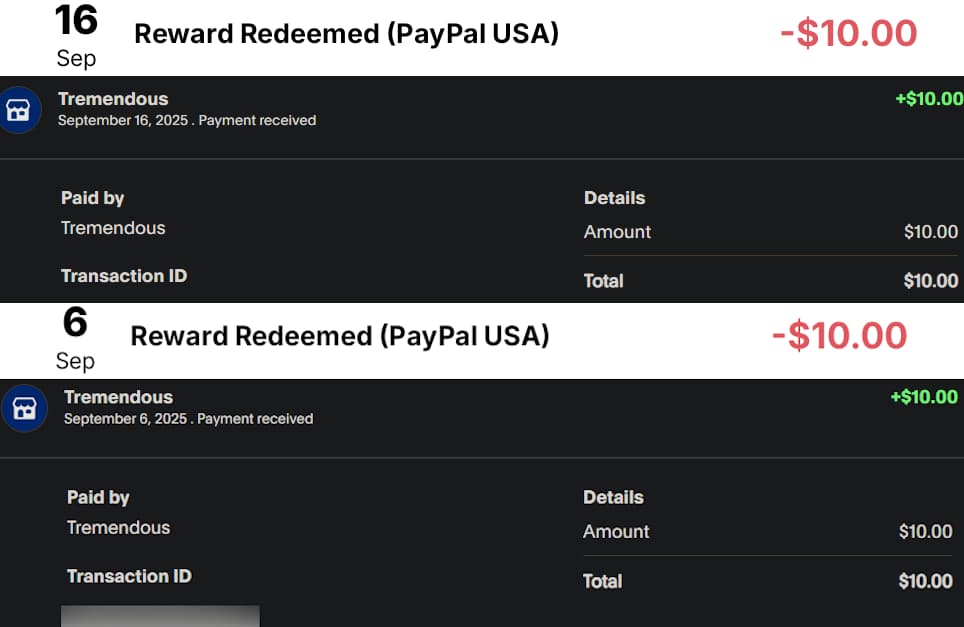Click the '16 Sep' date block
Screen dimensions: 964x627
[76, 35]
